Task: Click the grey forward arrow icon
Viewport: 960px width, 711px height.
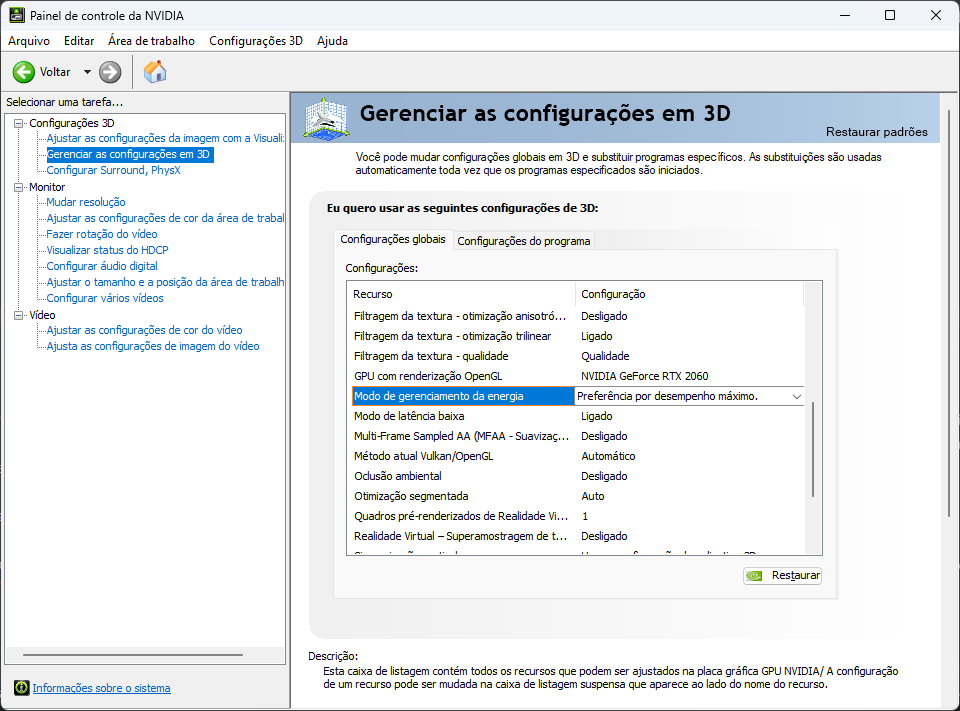Action: [x=110, y=72]
